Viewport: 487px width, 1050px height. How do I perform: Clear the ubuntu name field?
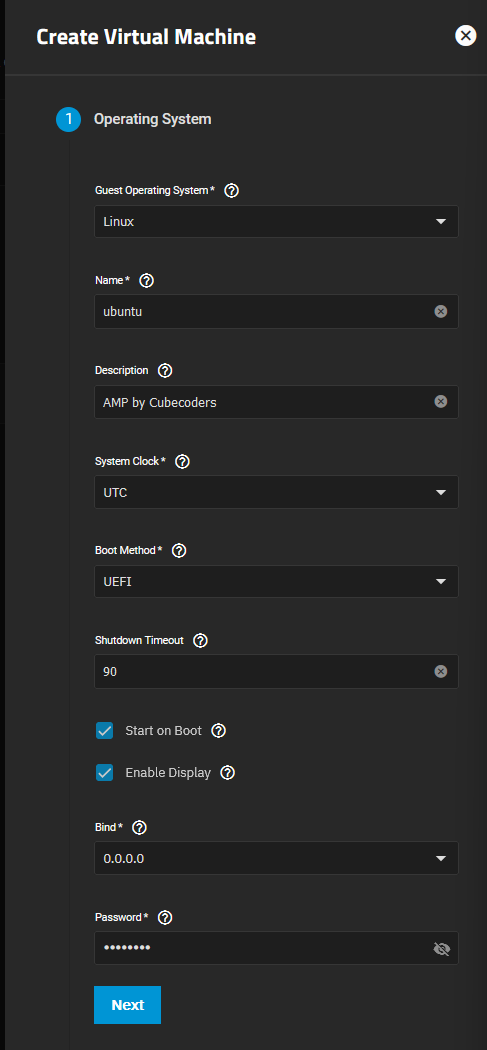tap(440, 311)
